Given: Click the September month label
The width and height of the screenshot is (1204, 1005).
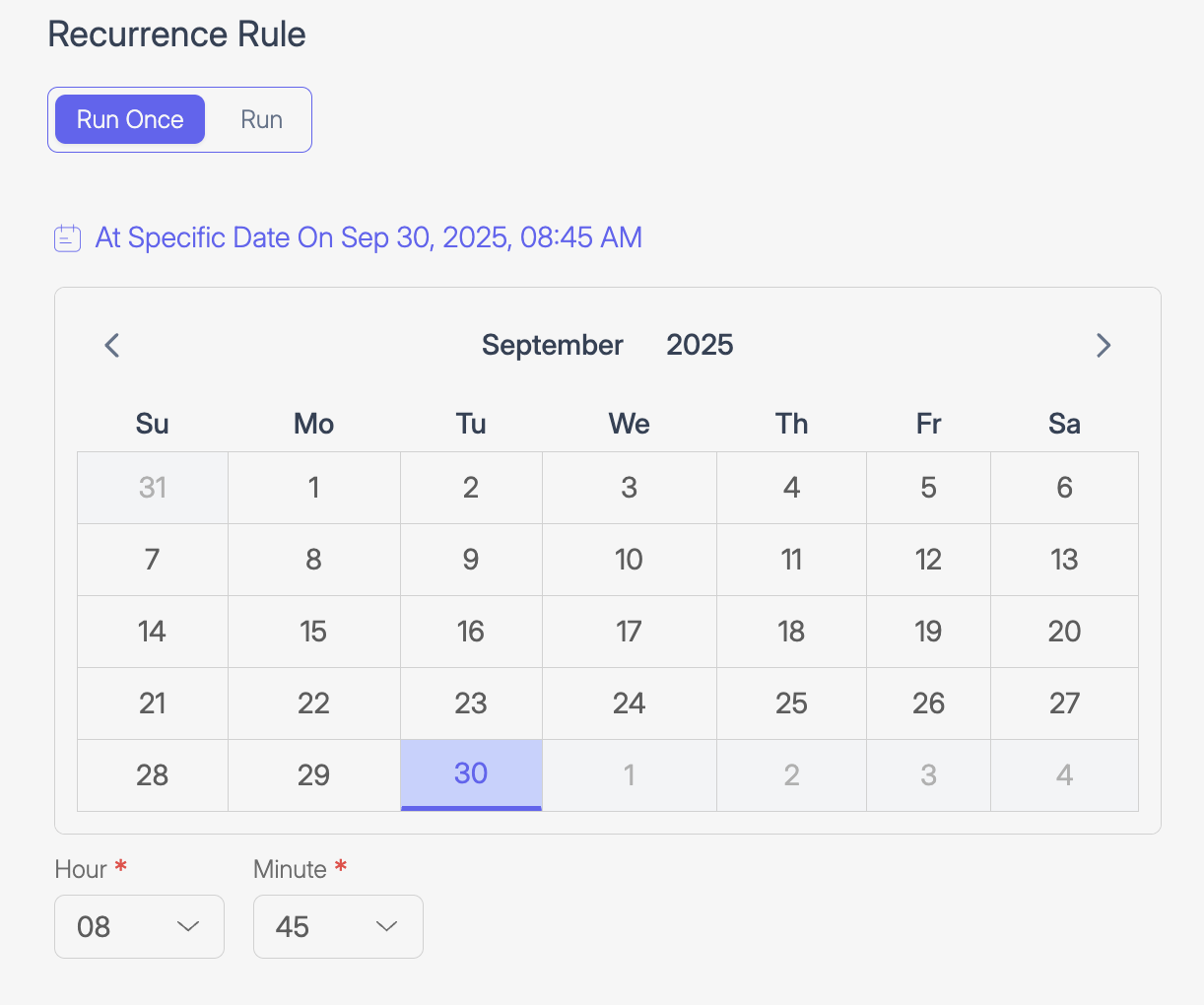Looking at the screenshot, I should 552,346.
